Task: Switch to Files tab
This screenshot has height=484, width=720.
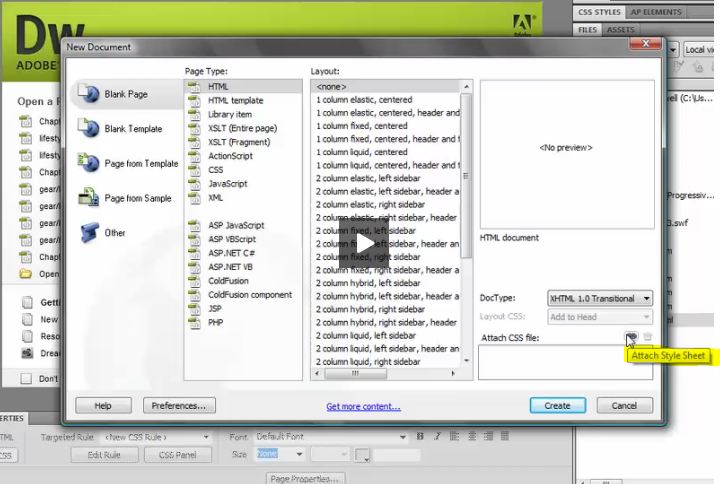Action: pyautogui.click(x=587, y=30)
